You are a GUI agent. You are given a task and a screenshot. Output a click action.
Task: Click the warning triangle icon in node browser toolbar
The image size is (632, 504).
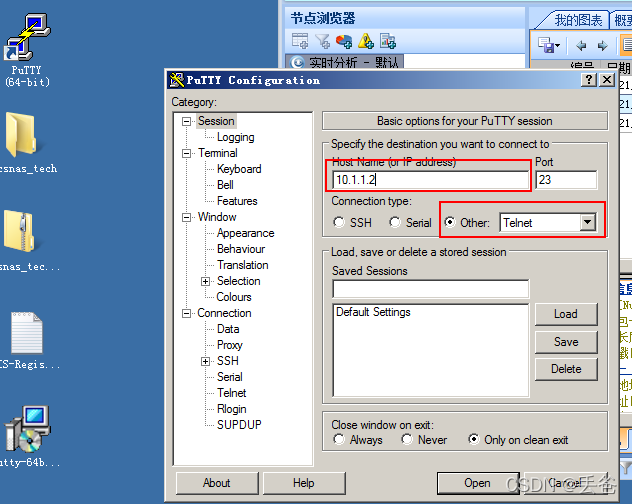366,41
